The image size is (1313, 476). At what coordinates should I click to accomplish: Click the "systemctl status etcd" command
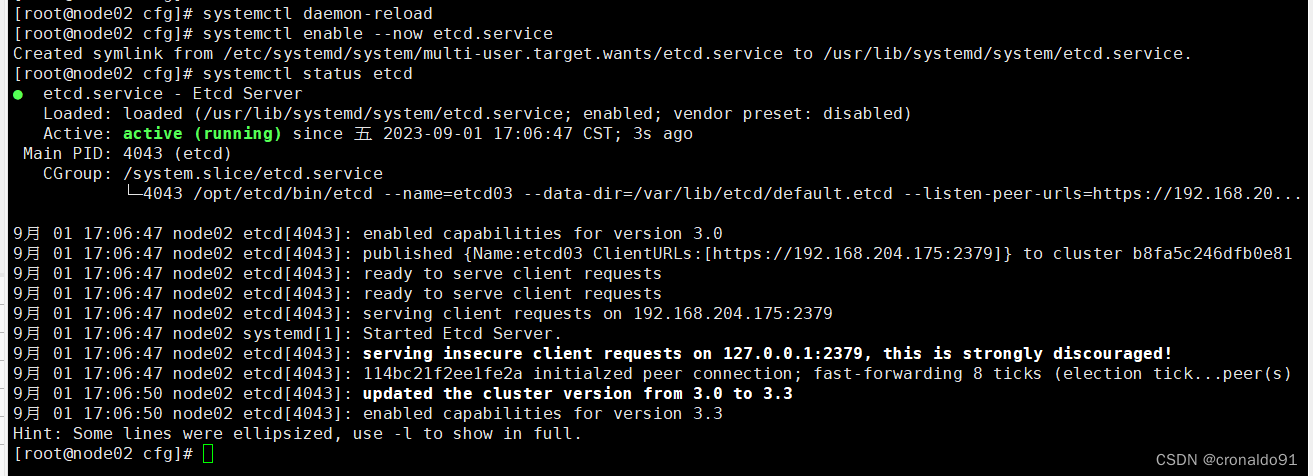307,73
